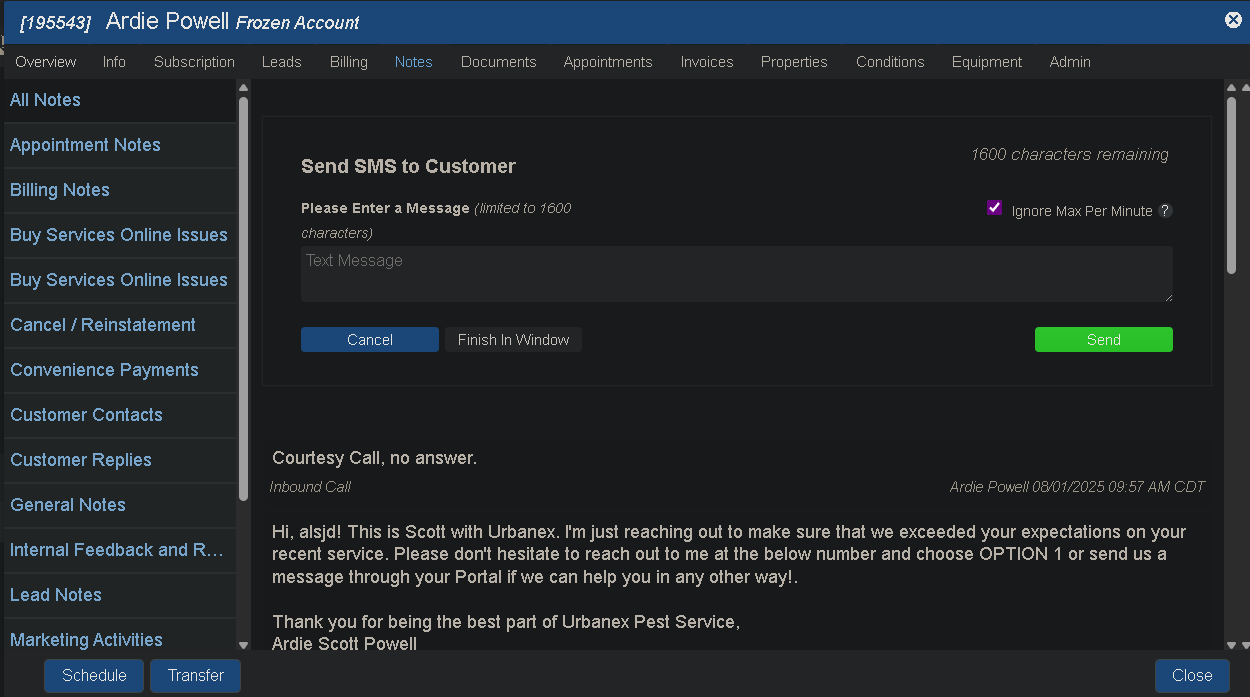
Task: Open the Overview tab
Action: point(46,62)
